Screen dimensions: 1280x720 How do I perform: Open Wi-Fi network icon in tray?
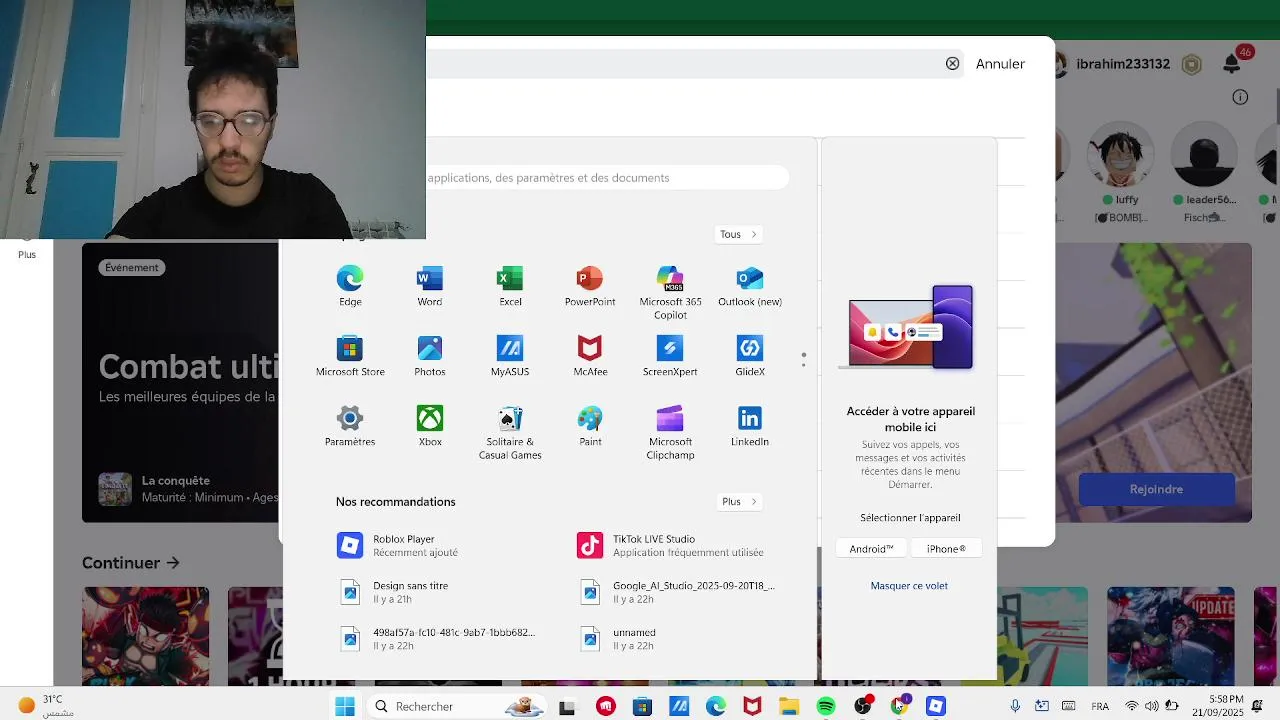point(1132,706)
